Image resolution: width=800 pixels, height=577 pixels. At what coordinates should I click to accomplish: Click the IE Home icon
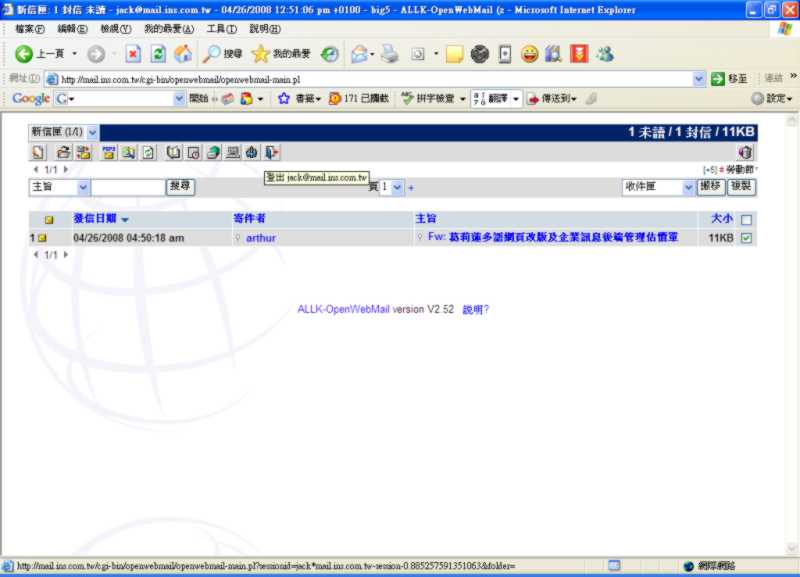pos(183,54)
